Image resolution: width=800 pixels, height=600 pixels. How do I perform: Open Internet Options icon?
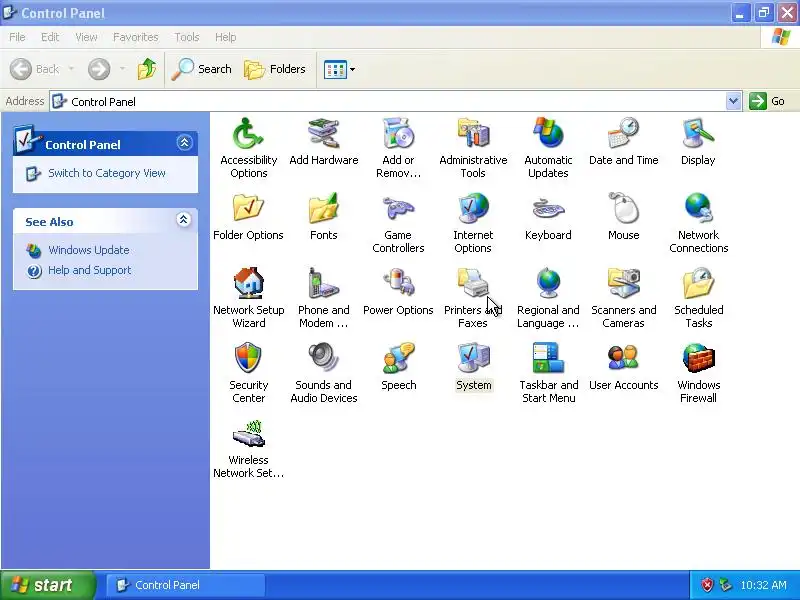click(473, 223)
